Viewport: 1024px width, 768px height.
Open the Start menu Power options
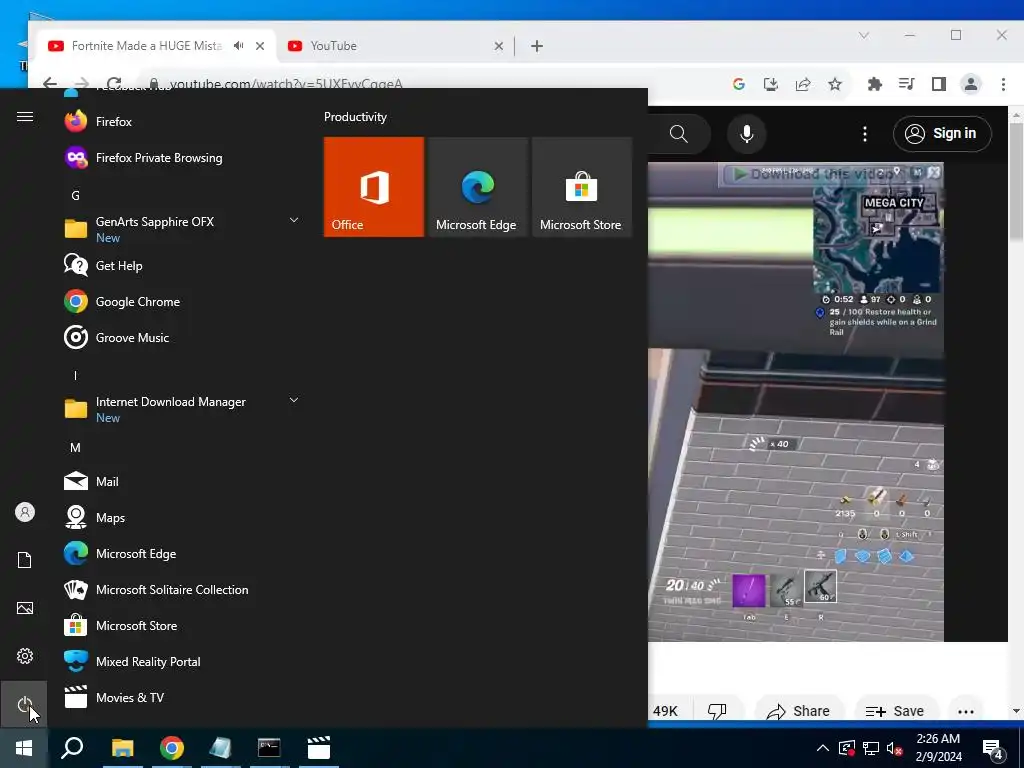24,704
